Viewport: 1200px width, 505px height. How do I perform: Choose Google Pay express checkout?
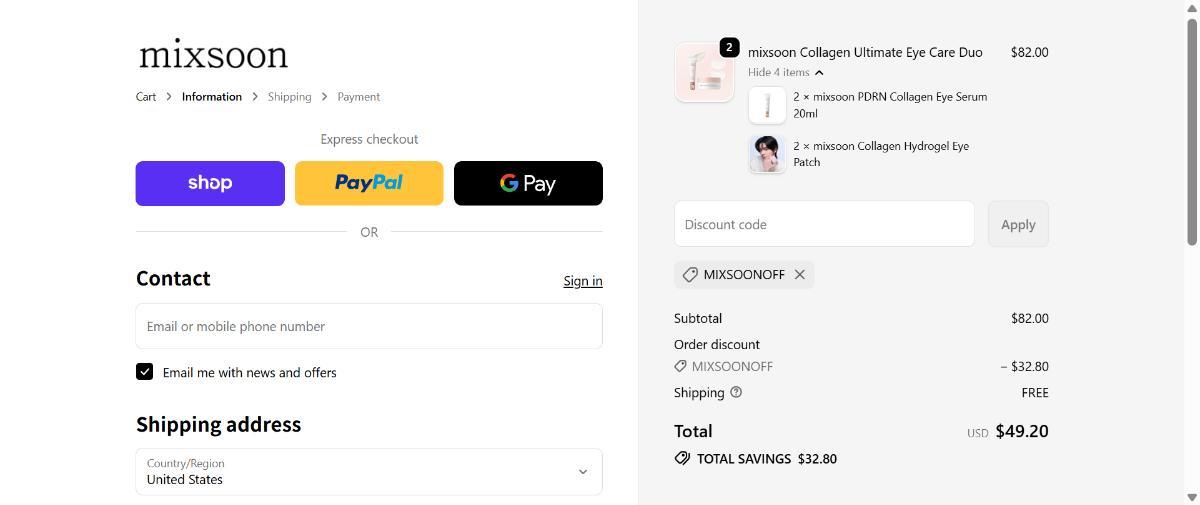[x=528, y=183]
